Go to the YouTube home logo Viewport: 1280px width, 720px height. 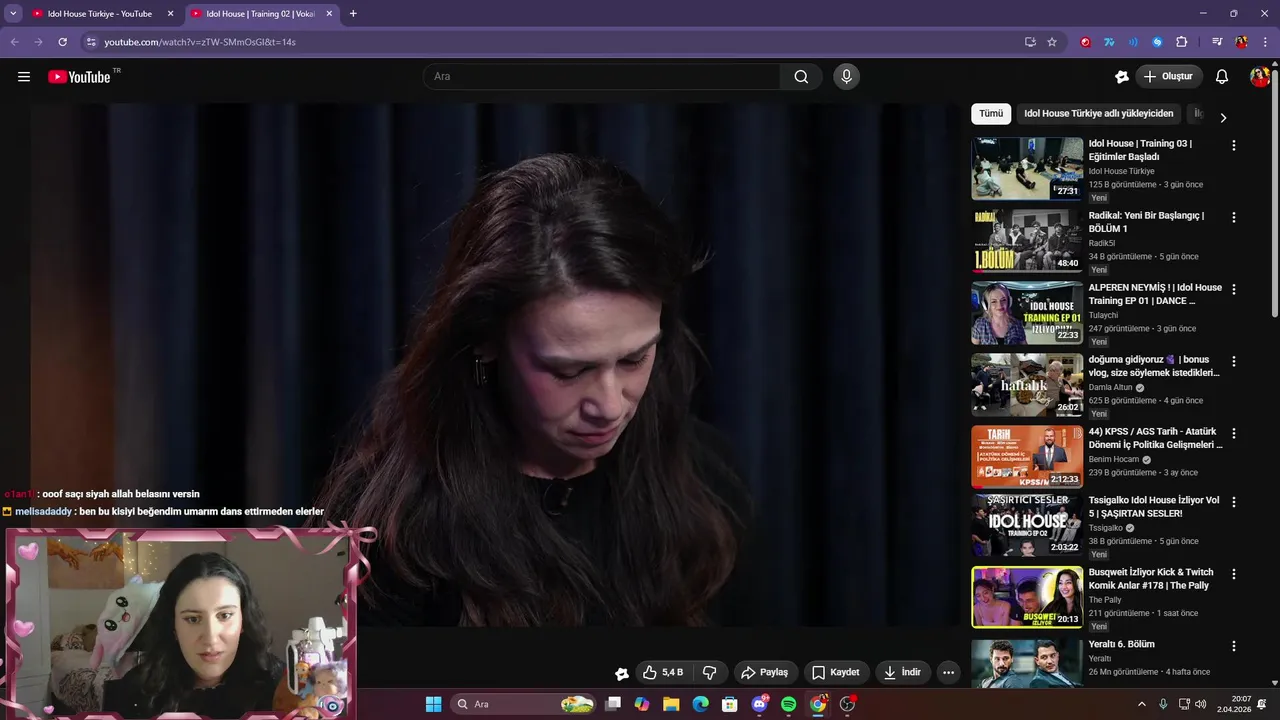tap(79, 77)
